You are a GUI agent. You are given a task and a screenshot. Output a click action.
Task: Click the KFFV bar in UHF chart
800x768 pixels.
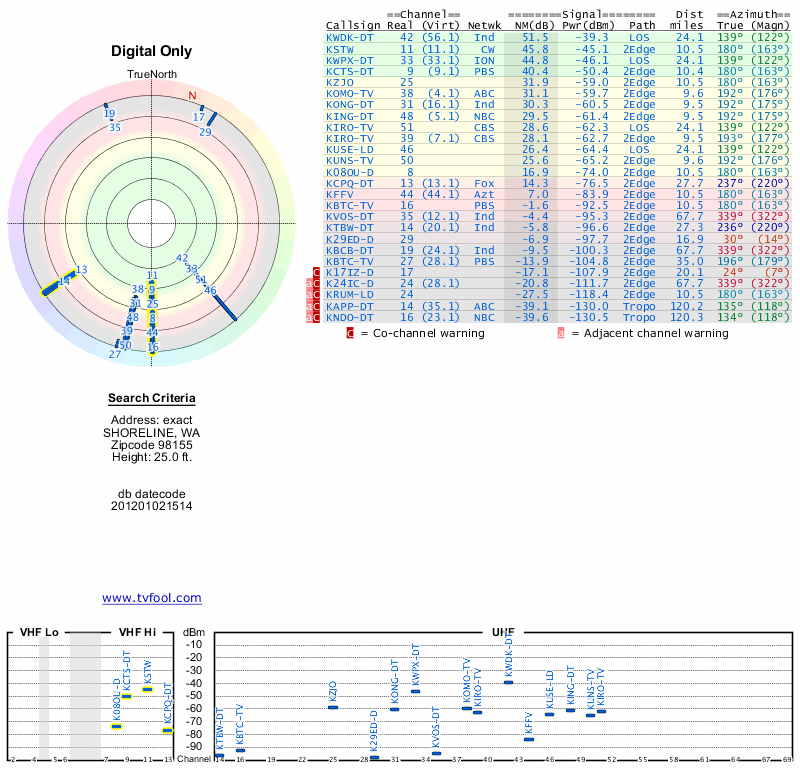[529, 739]
